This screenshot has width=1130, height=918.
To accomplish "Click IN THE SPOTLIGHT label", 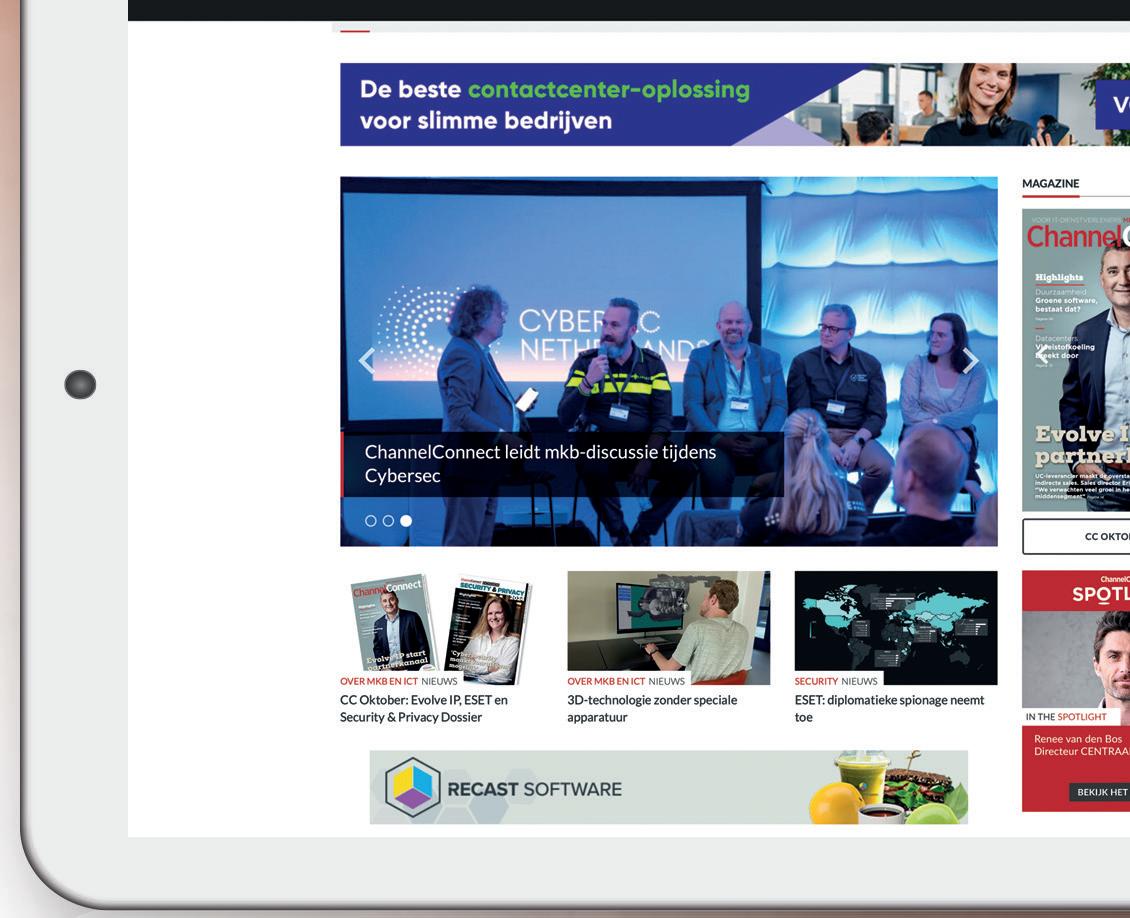I will (x=1065, y=717).
